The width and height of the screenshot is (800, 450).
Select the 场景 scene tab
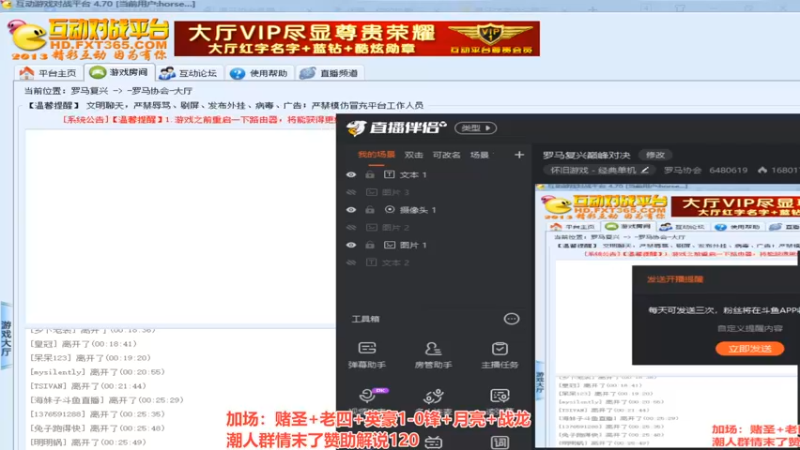[479, 155]
